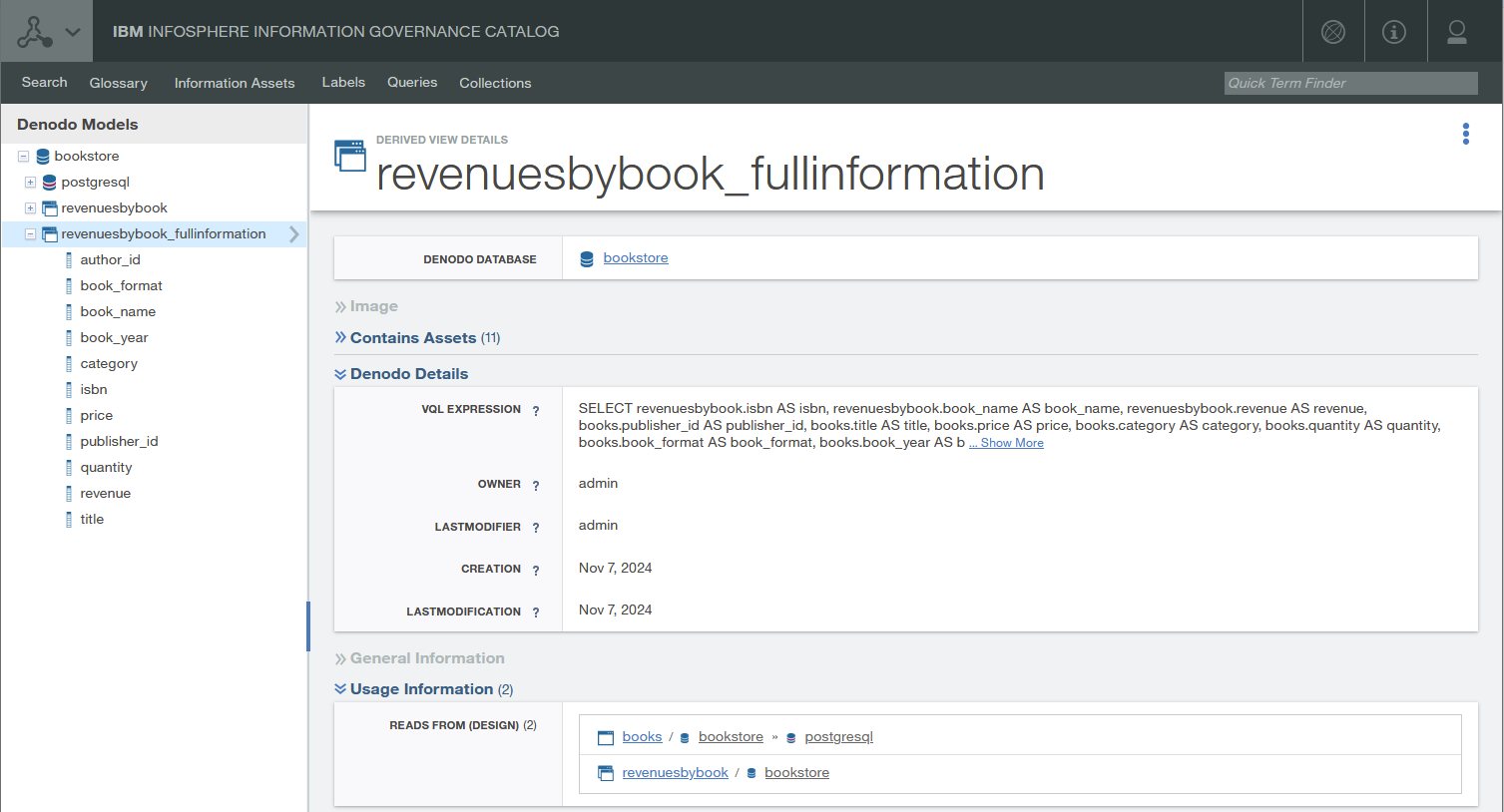The height and width of the screenshot is (812, 1504).
Task: Show help for VQL Expression
Action: click(536, 410)
